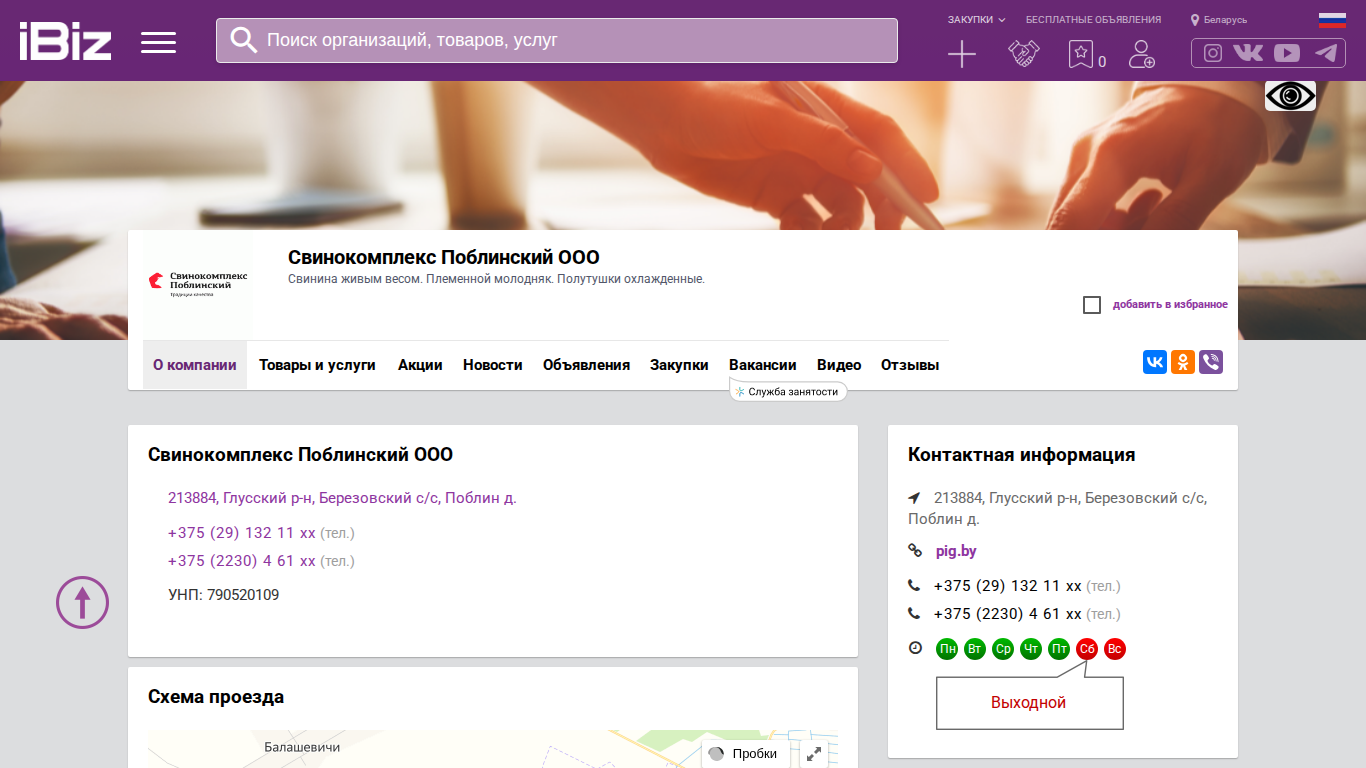Click the Чт weekday circle
This screenshot has width=1366, height=768.
1031,649
